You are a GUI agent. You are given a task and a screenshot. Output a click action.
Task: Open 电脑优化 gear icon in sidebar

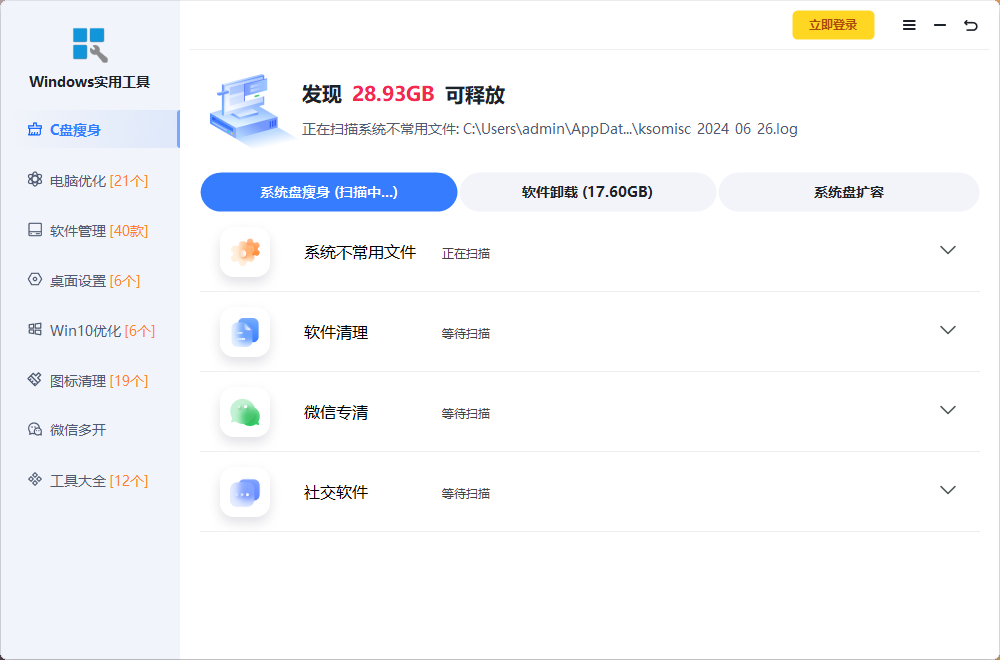click(34, 179)
